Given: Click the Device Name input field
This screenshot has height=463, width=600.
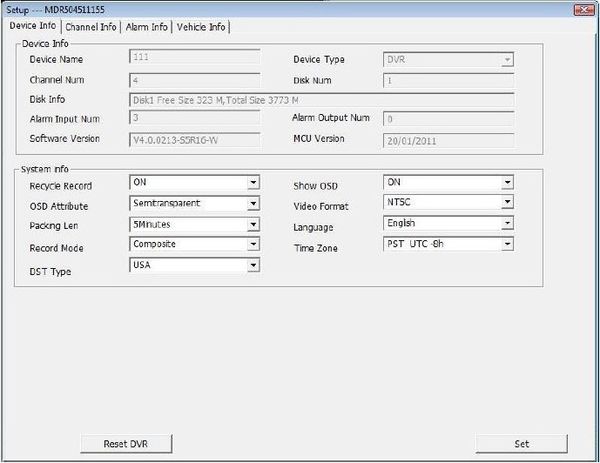Looking at the screenshot, I should pos(194,59).
